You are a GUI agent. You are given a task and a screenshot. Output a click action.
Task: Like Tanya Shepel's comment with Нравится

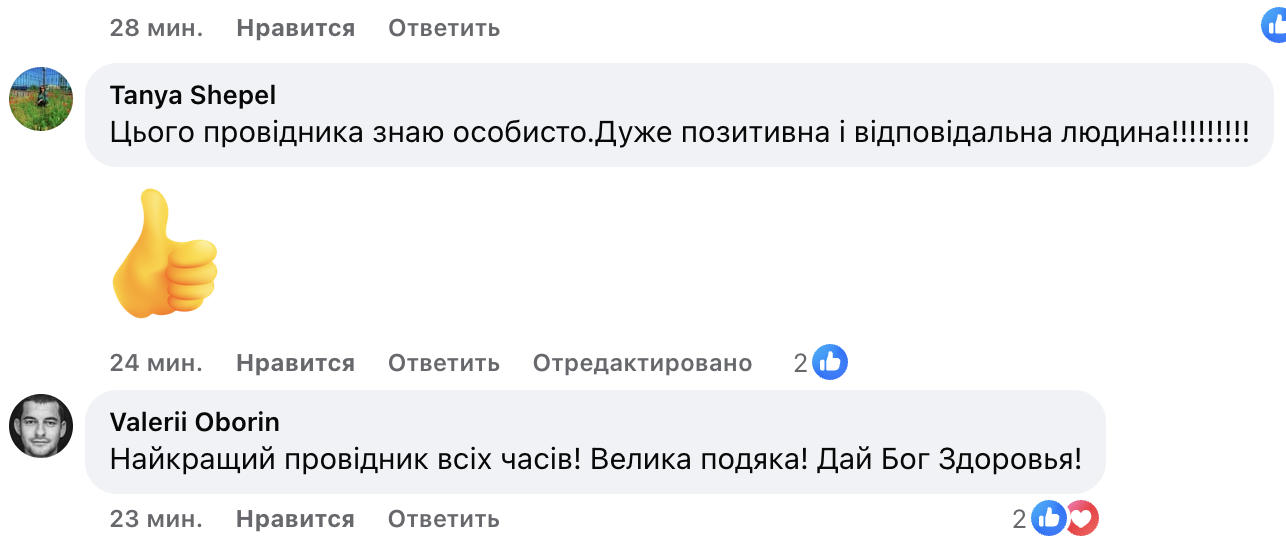click(295, 363)
